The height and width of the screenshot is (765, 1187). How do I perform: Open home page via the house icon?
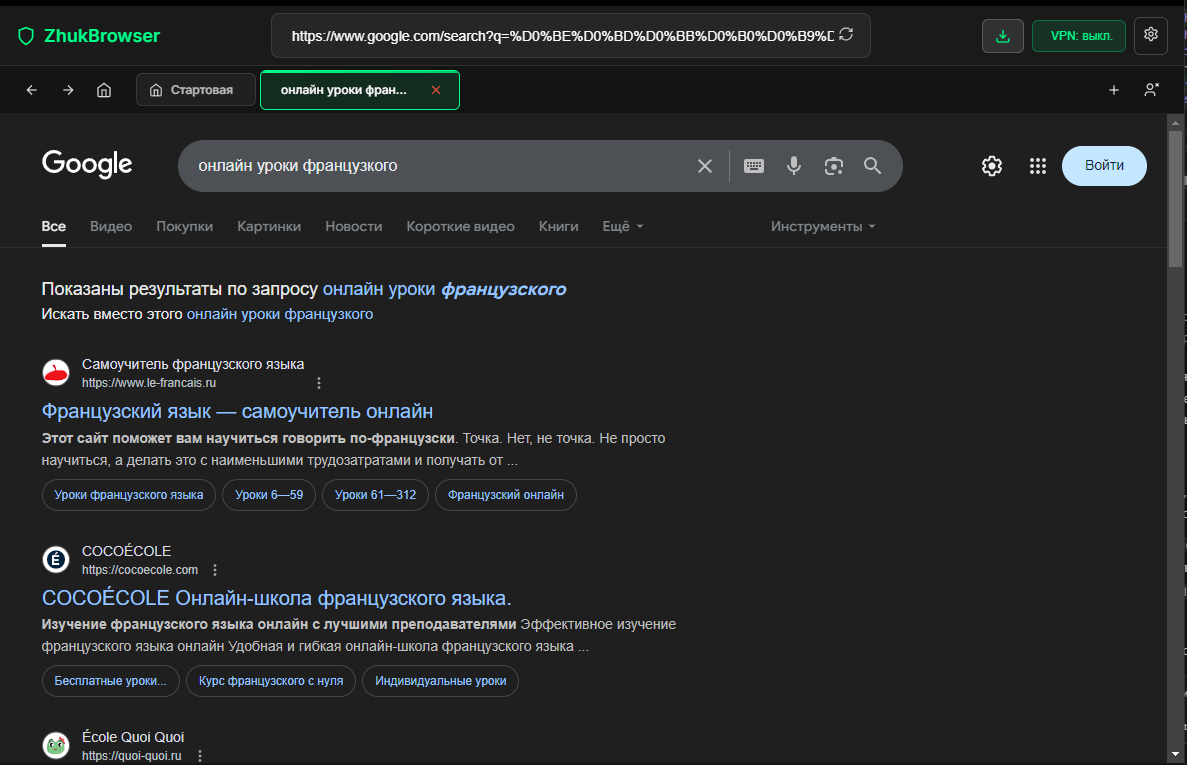click(104, 90)
